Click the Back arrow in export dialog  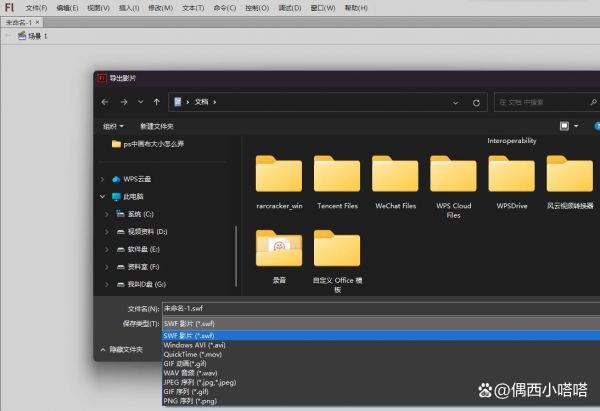tap(105, 102)
